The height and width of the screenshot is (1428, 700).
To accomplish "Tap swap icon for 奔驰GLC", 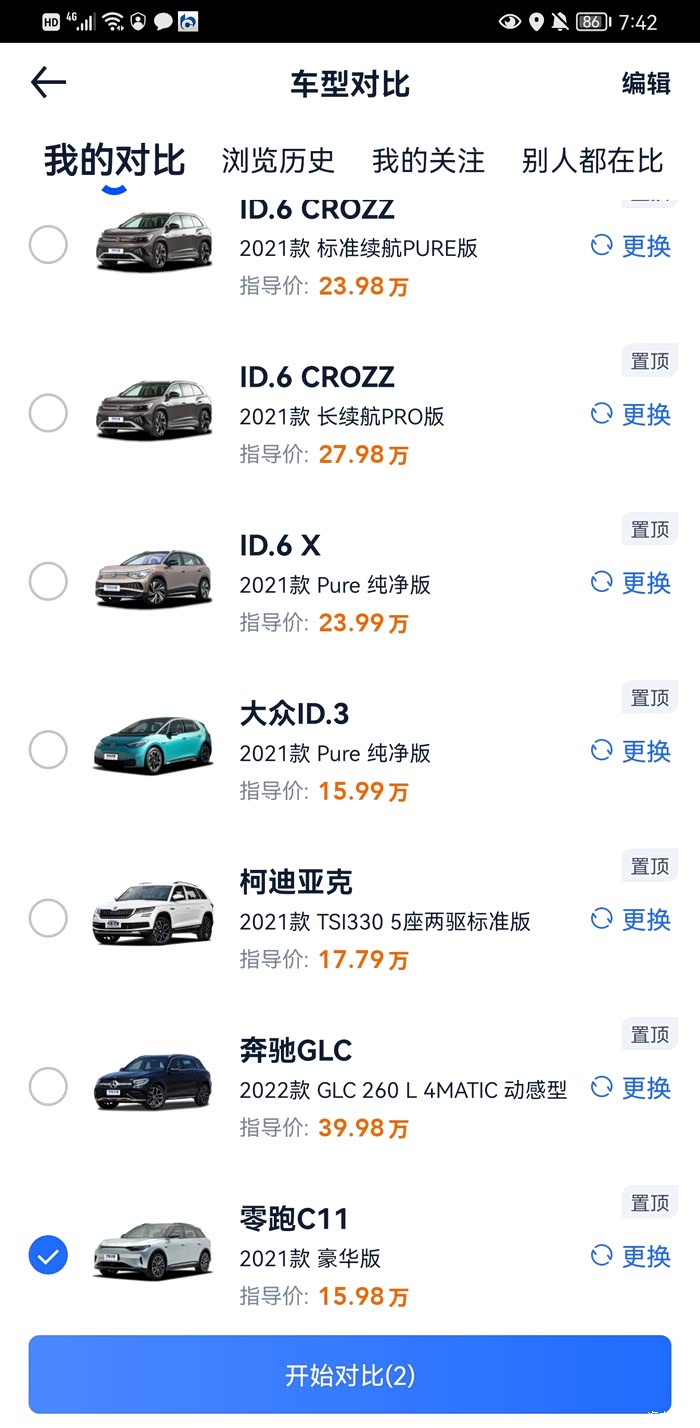I will pyautogui.click(x=601, y=1087).
